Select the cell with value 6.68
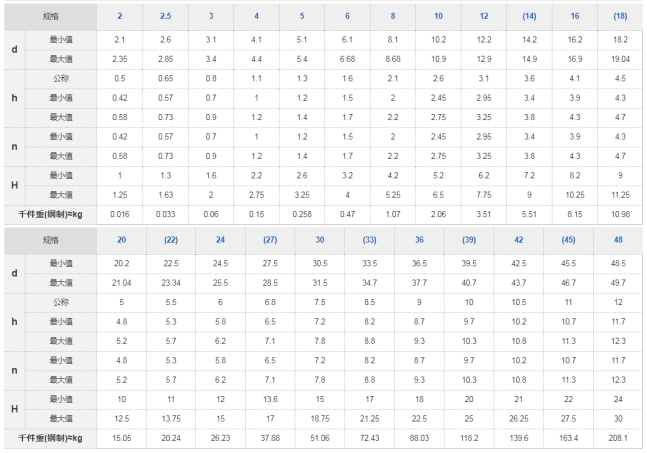 347,58
